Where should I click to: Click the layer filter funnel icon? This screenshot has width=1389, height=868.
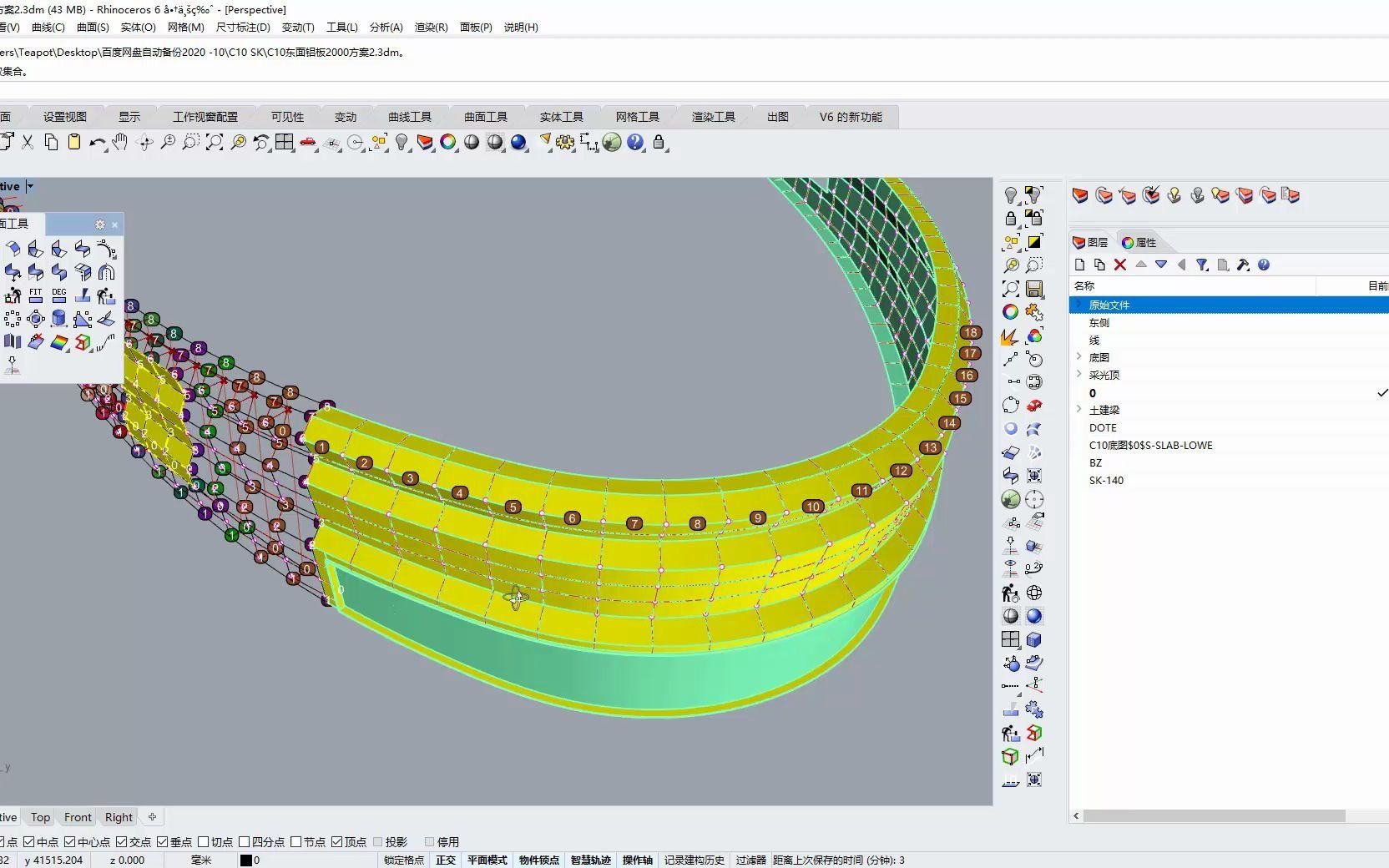click(1202, 265)
